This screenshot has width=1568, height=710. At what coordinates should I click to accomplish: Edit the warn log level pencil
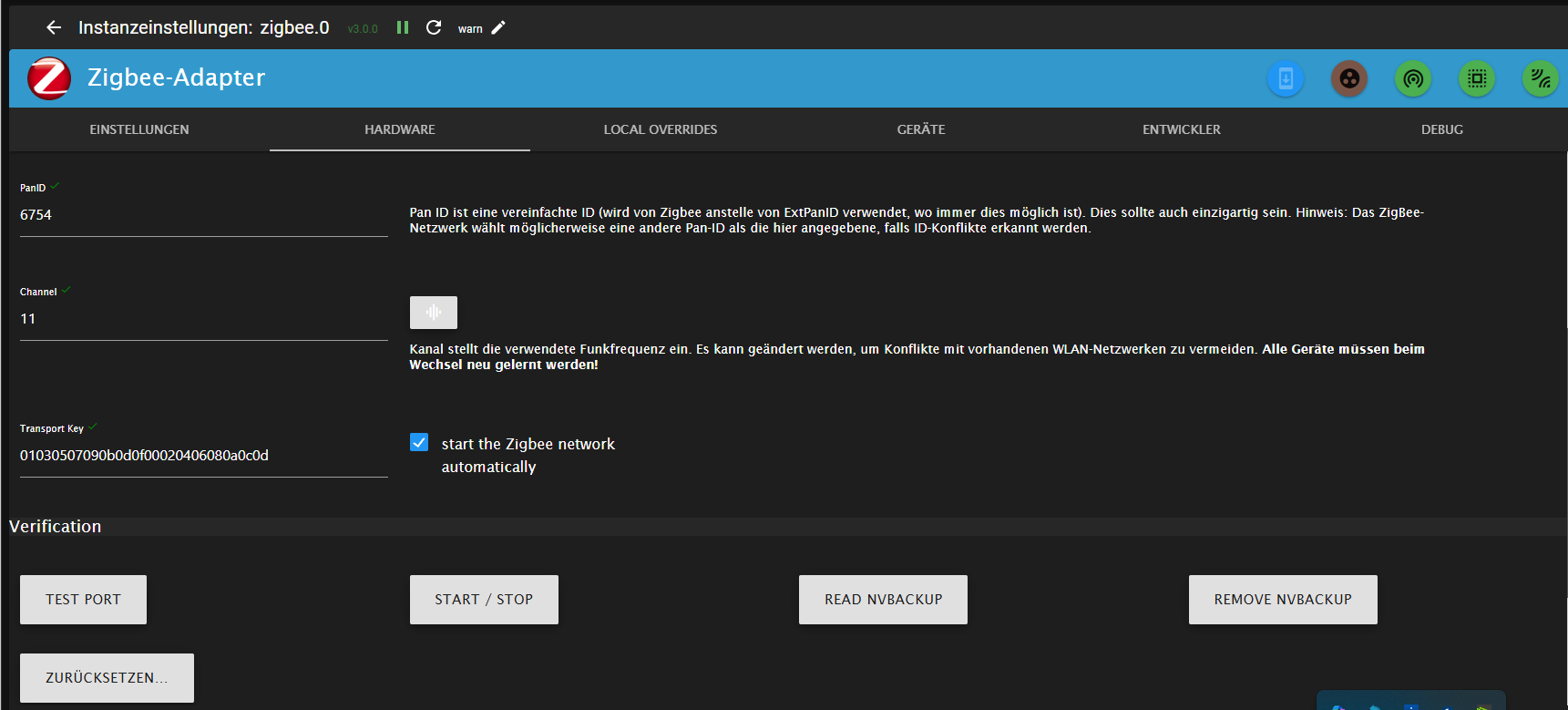[x=498, y=27]
